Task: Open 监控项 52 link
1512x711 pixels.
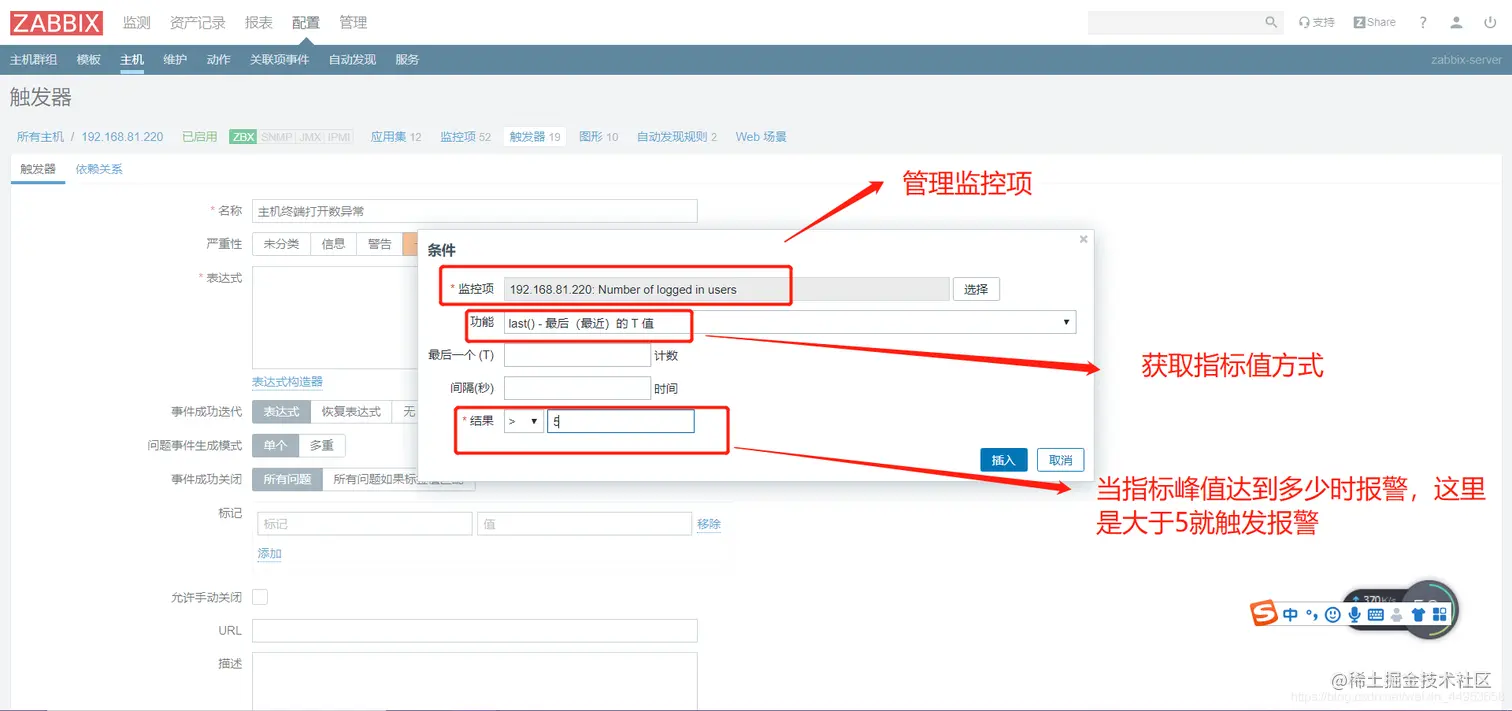Action: (x=466, y=137)
